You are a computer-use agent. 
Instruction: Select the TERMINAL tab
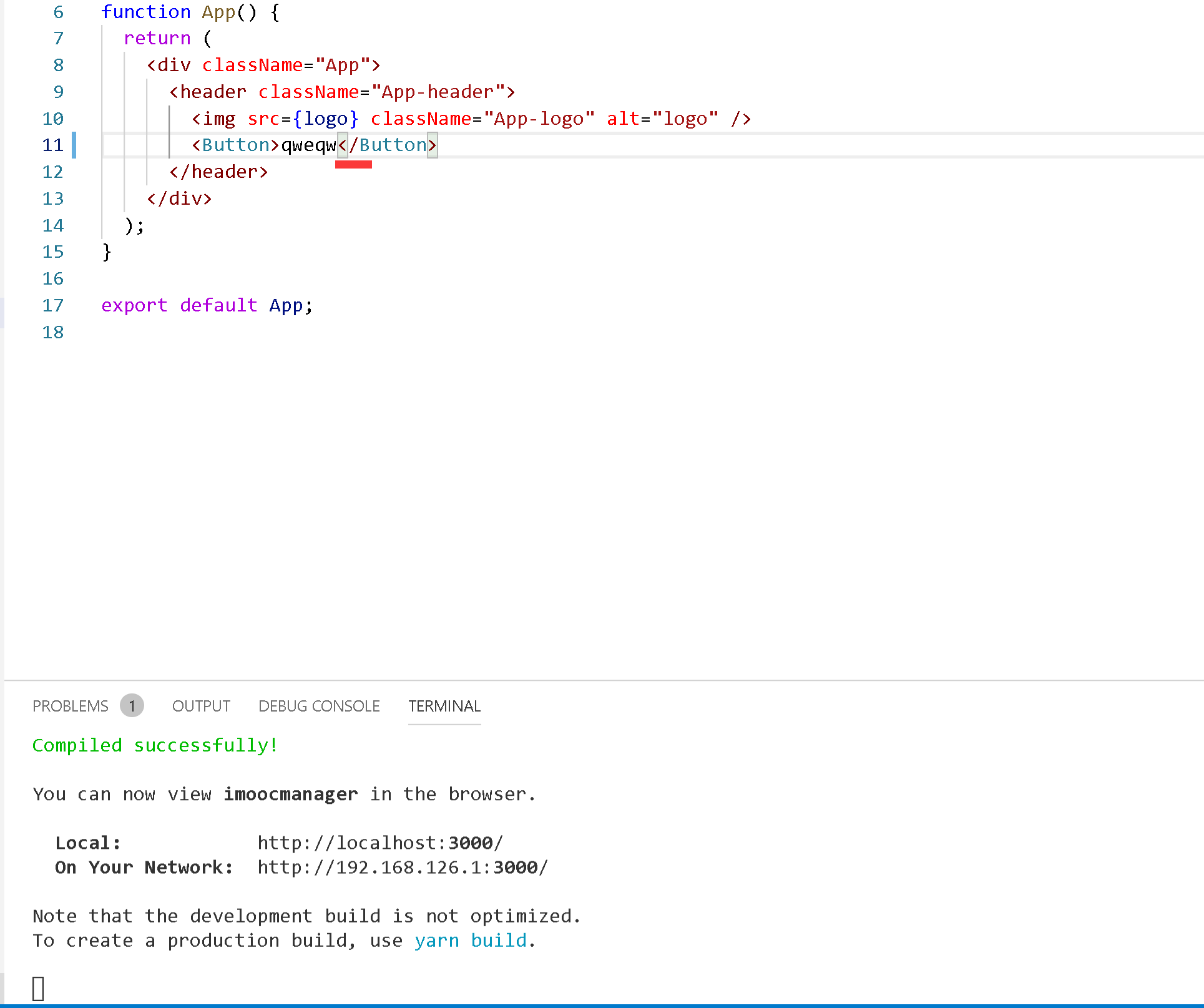coord(444,706)
